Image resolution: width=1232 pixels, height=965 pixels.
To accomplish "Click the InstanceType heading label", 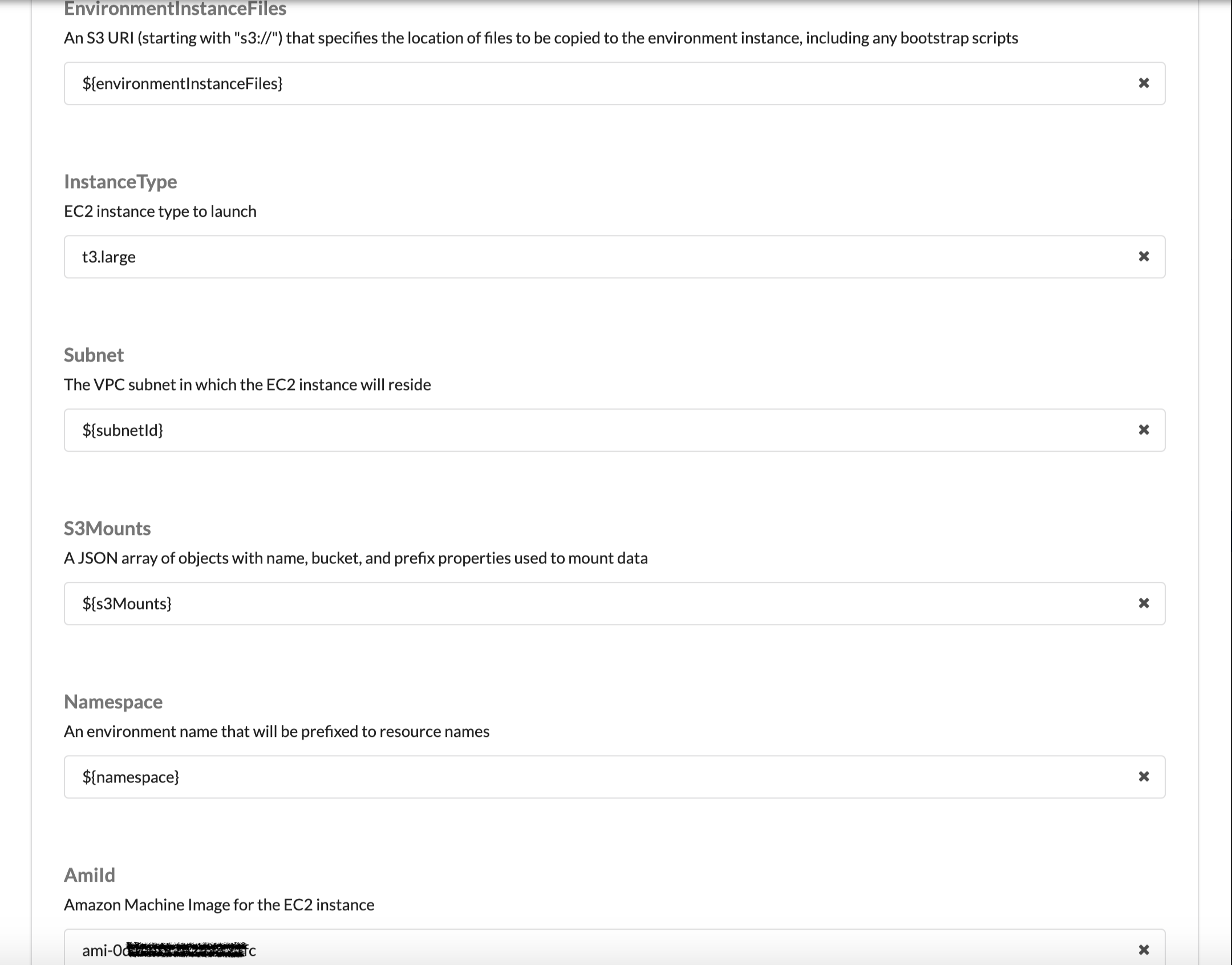I will (120, 182).
